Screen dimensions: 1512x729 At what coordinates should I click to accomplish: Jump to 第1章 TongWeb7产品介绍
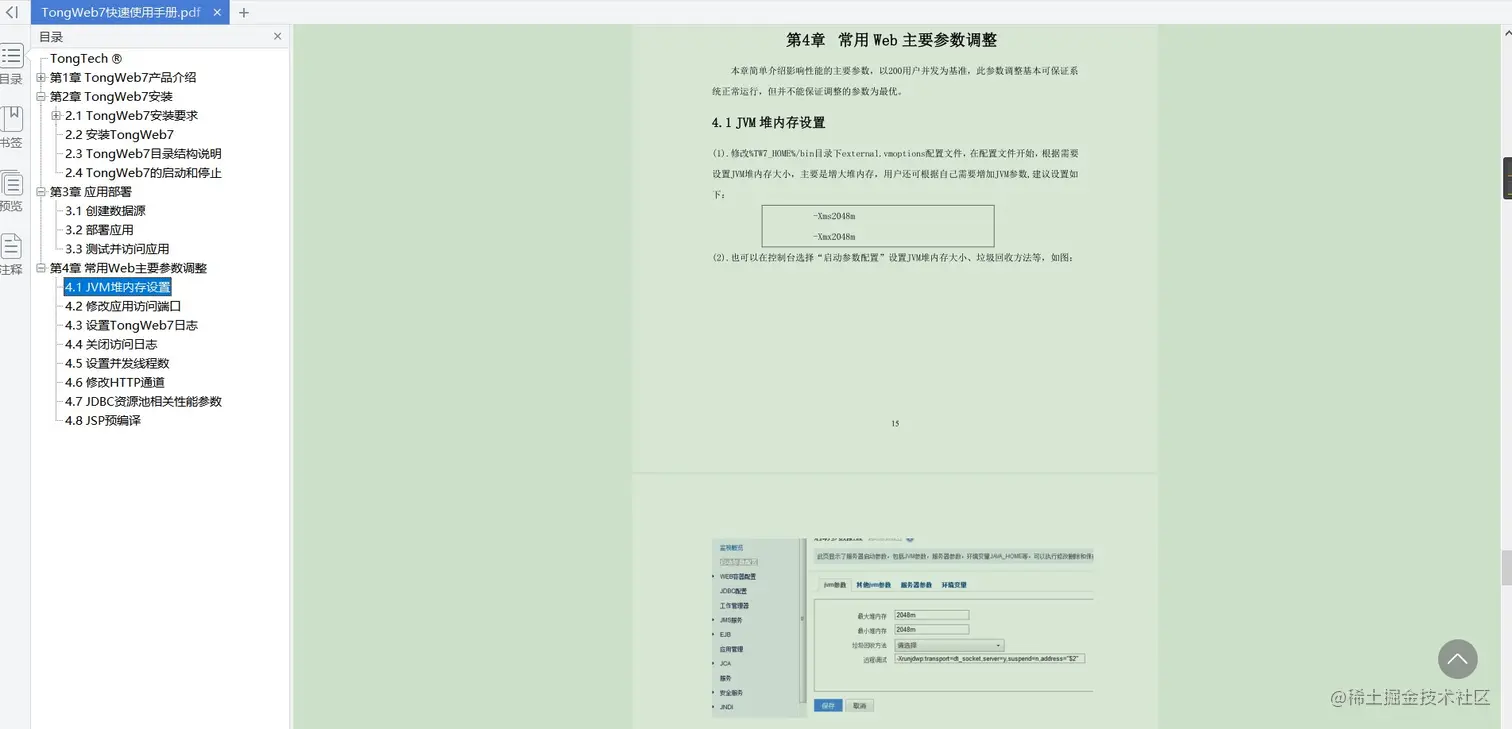[x=123, y=77]
